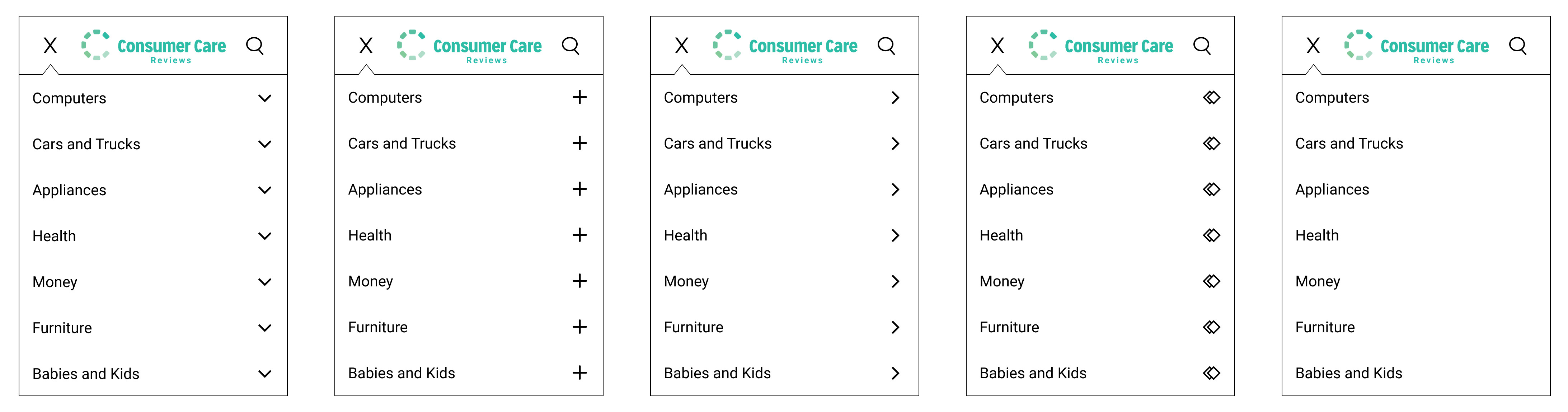This screenshot has height=412, width=1568.
Task: Select Money in the menu without row icons
Action: [1317, 281]
